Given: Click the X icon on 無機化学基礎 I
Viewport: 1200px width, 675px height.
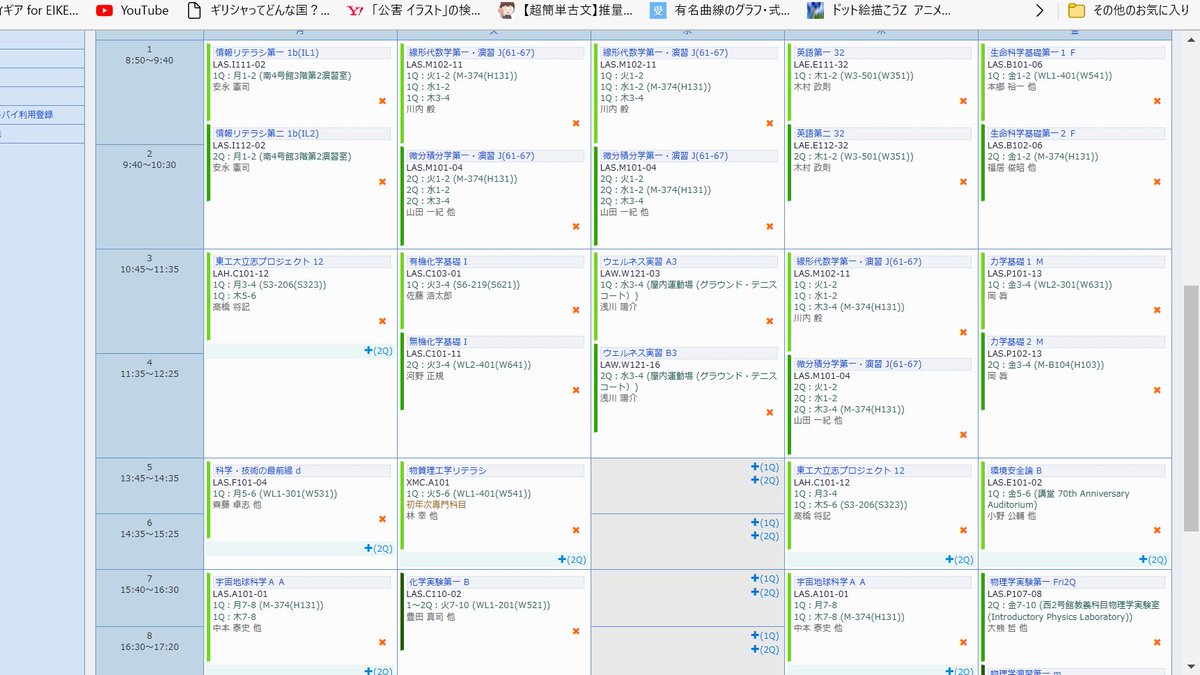Looking at the screenshot, I should pyautogui.click(x=576, y=390).
